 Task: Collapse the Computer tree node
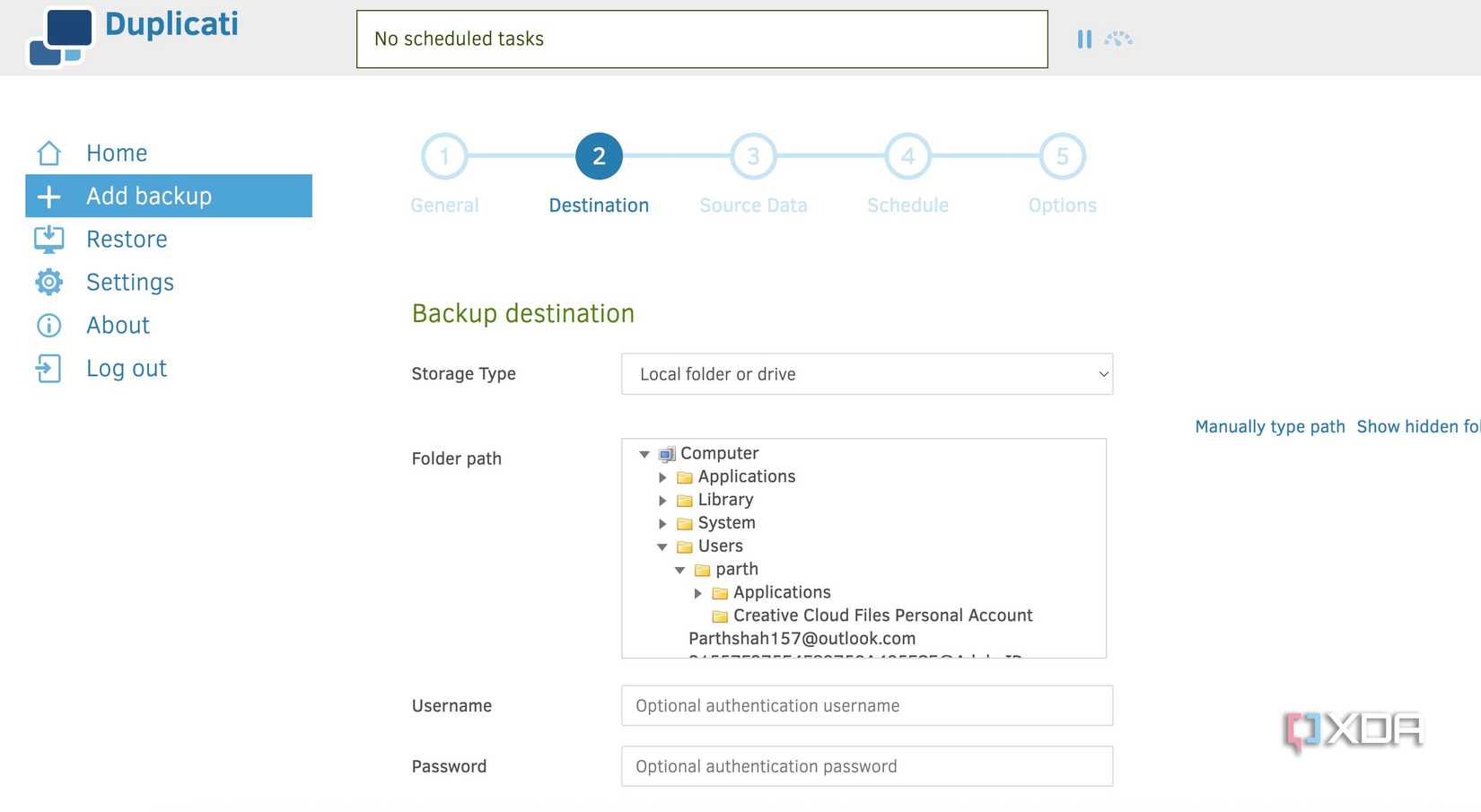pos(644,454)
